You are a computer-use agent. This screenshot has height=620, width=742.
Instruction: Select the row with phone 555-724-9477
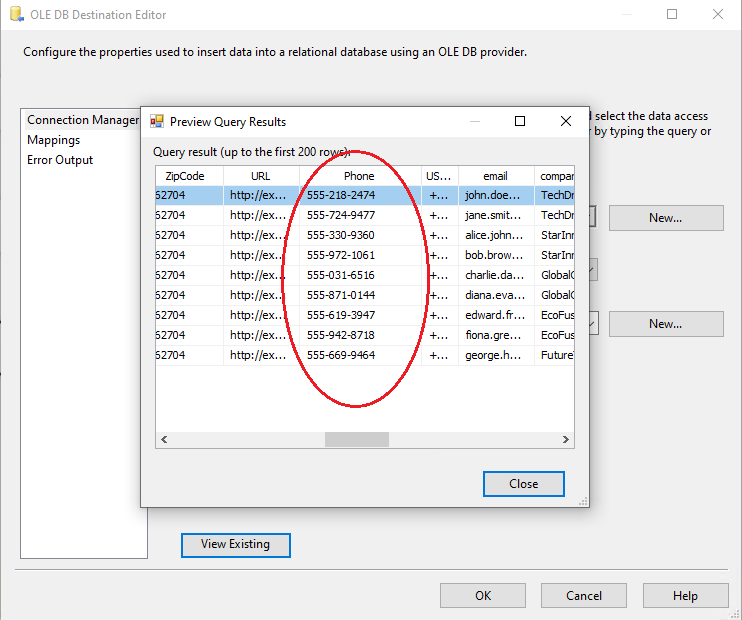(x=341, y=215)
